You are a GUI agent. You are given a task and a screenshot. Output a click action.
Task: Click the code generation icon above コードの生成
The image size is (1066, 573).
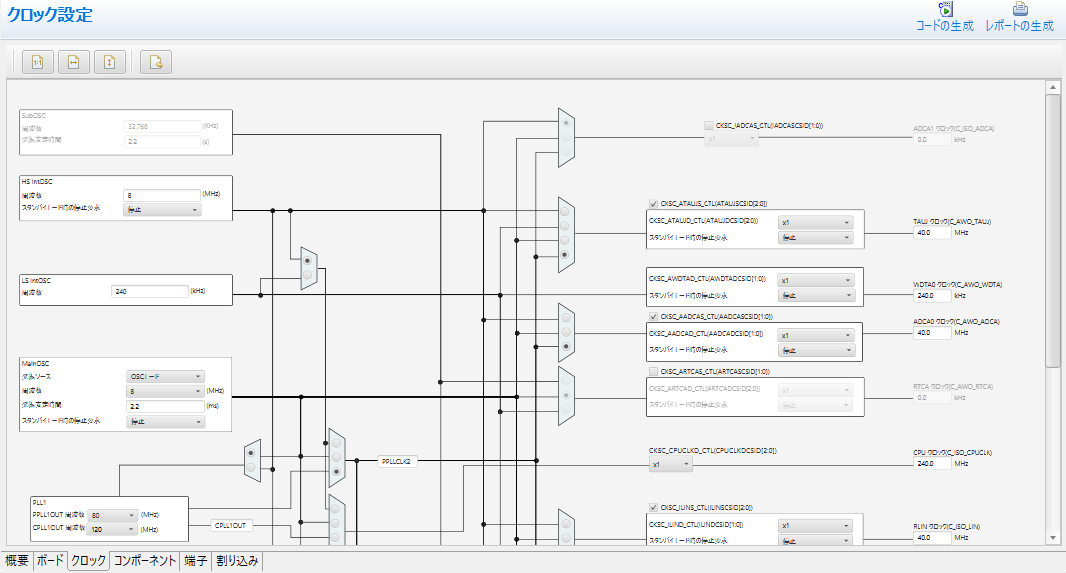945,9
